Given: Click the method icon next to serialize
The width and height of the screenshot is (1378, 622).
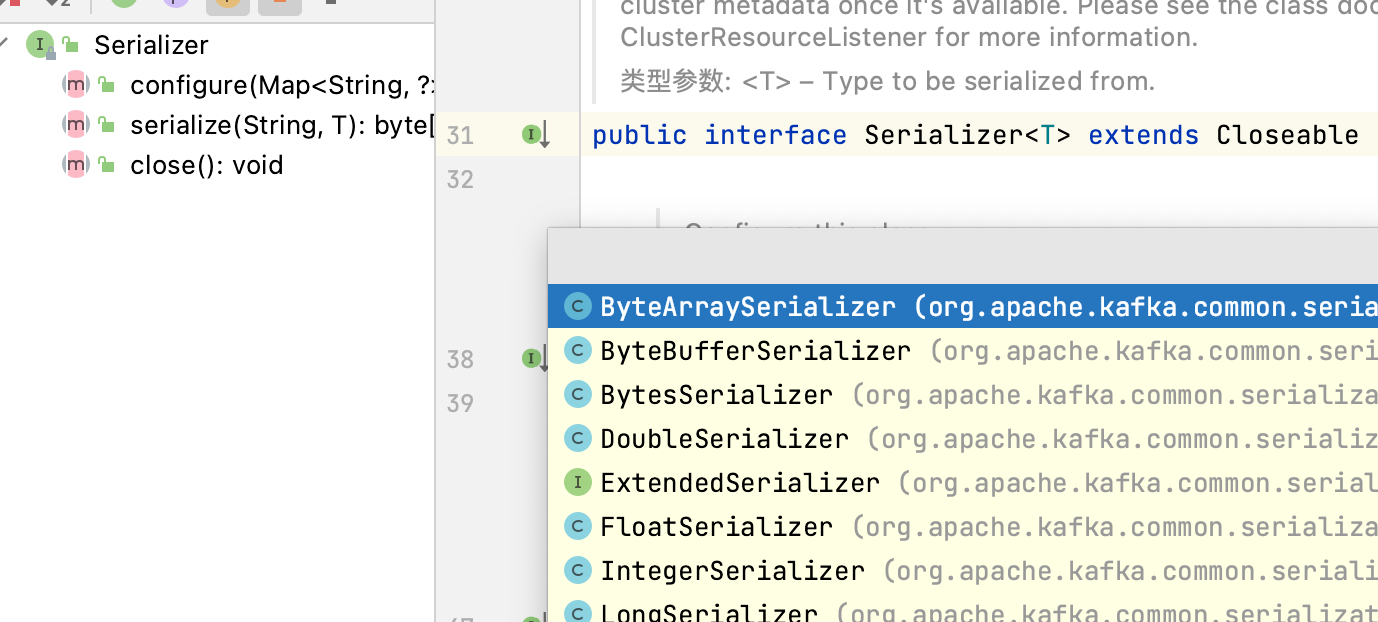Looking at the screenshot, I should click(x=76, y=125).
